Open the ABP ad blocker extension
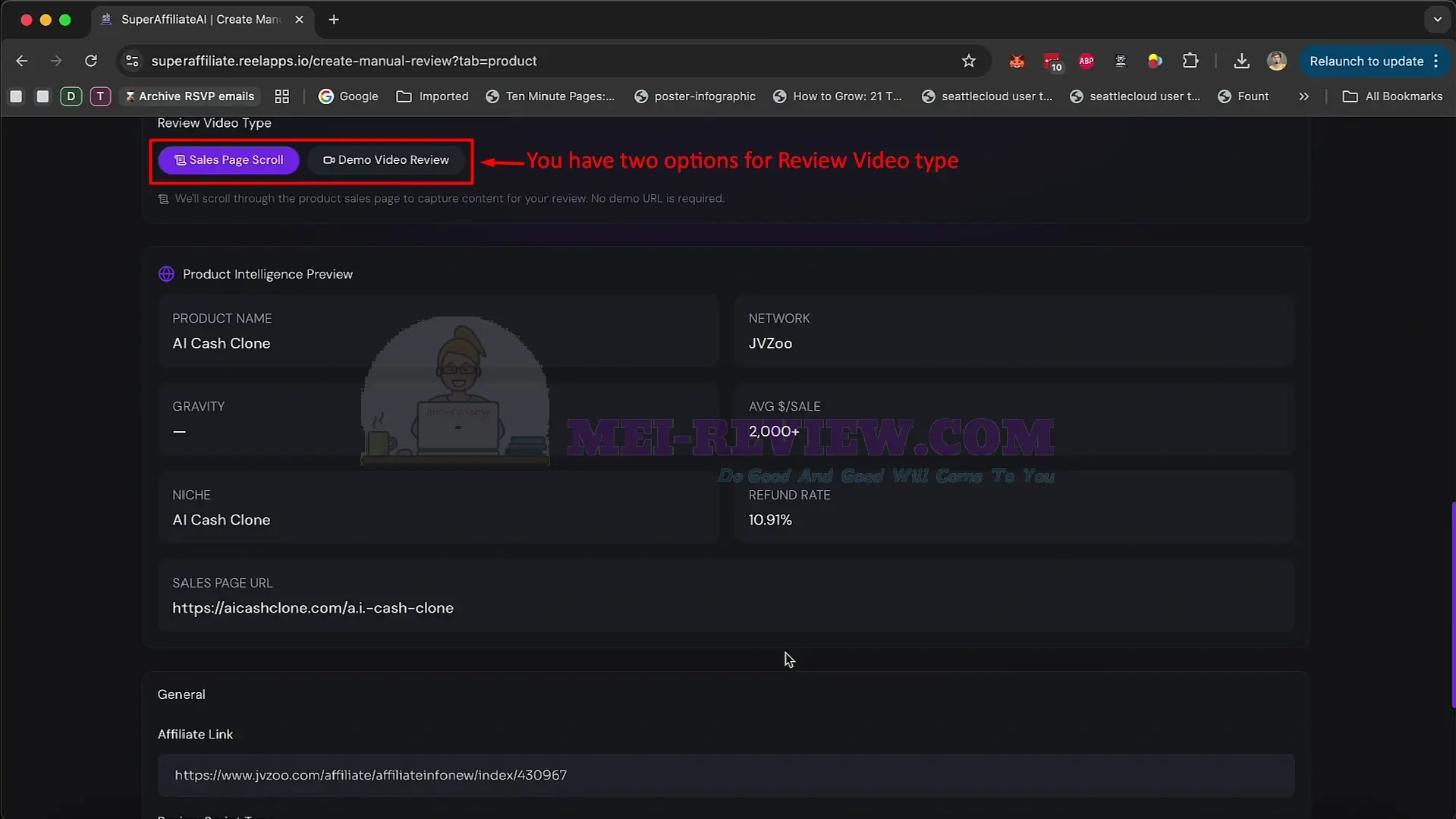Screen dimensions: 1456x819 point(1086,61)
